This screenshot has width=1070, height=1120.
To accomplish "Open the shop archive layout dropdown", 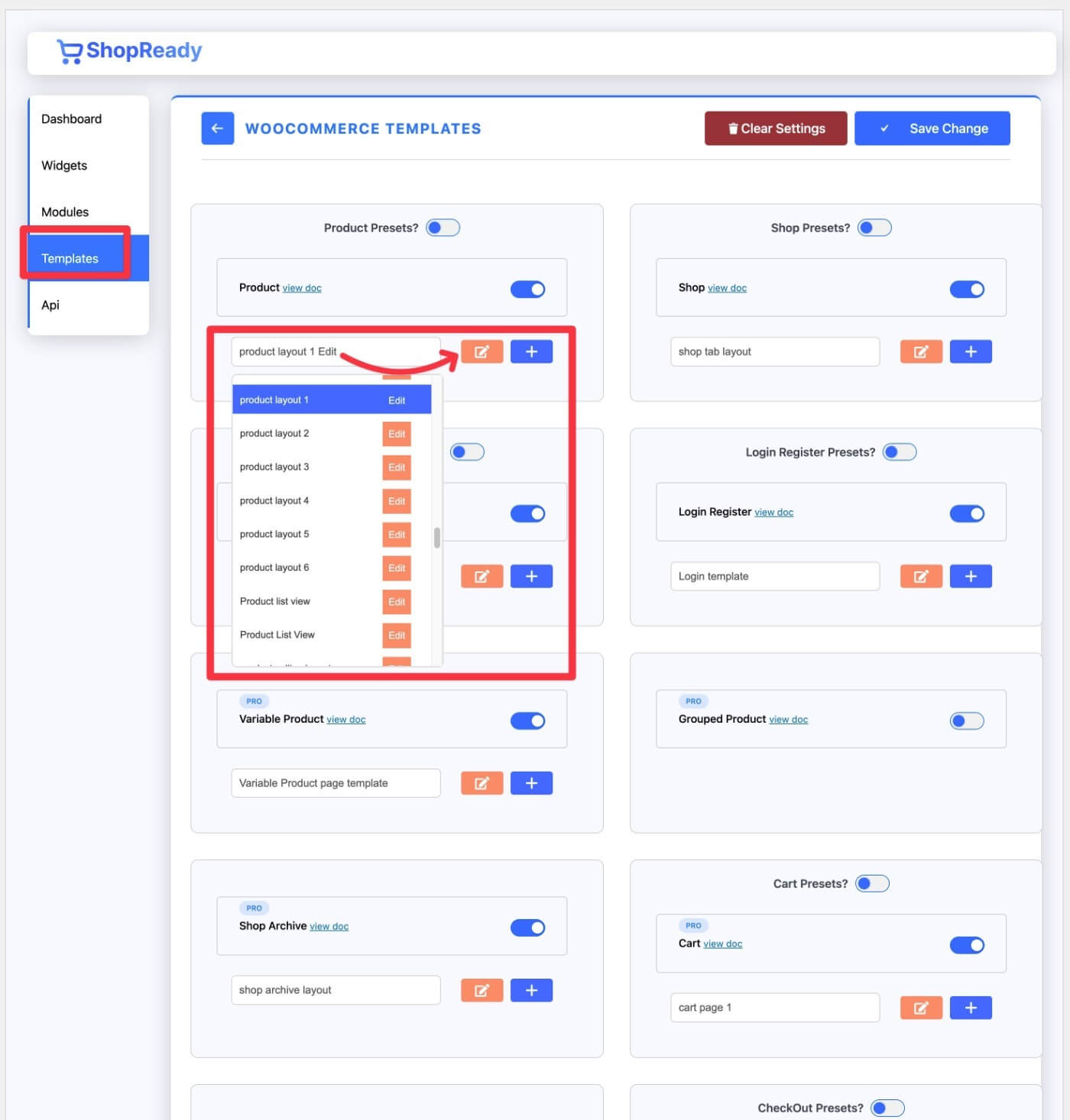I will (x=336, y=990).
